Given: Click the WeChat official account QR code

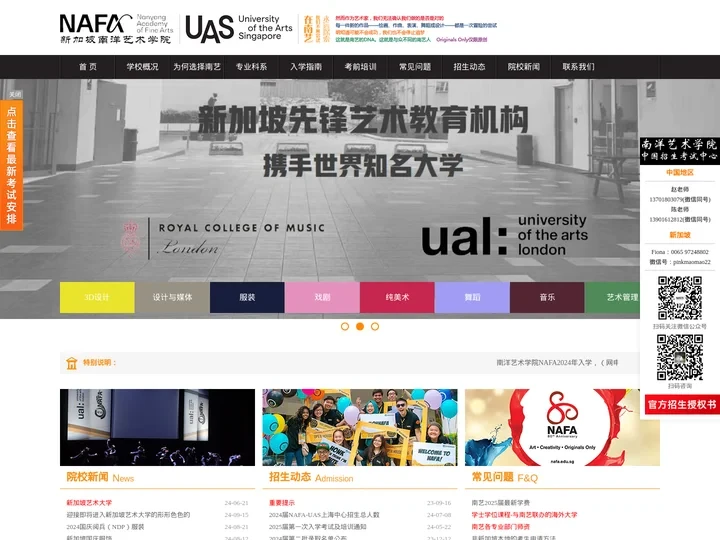Looking at the screenshot, I should pyautogui.click(x=680, y=298).
